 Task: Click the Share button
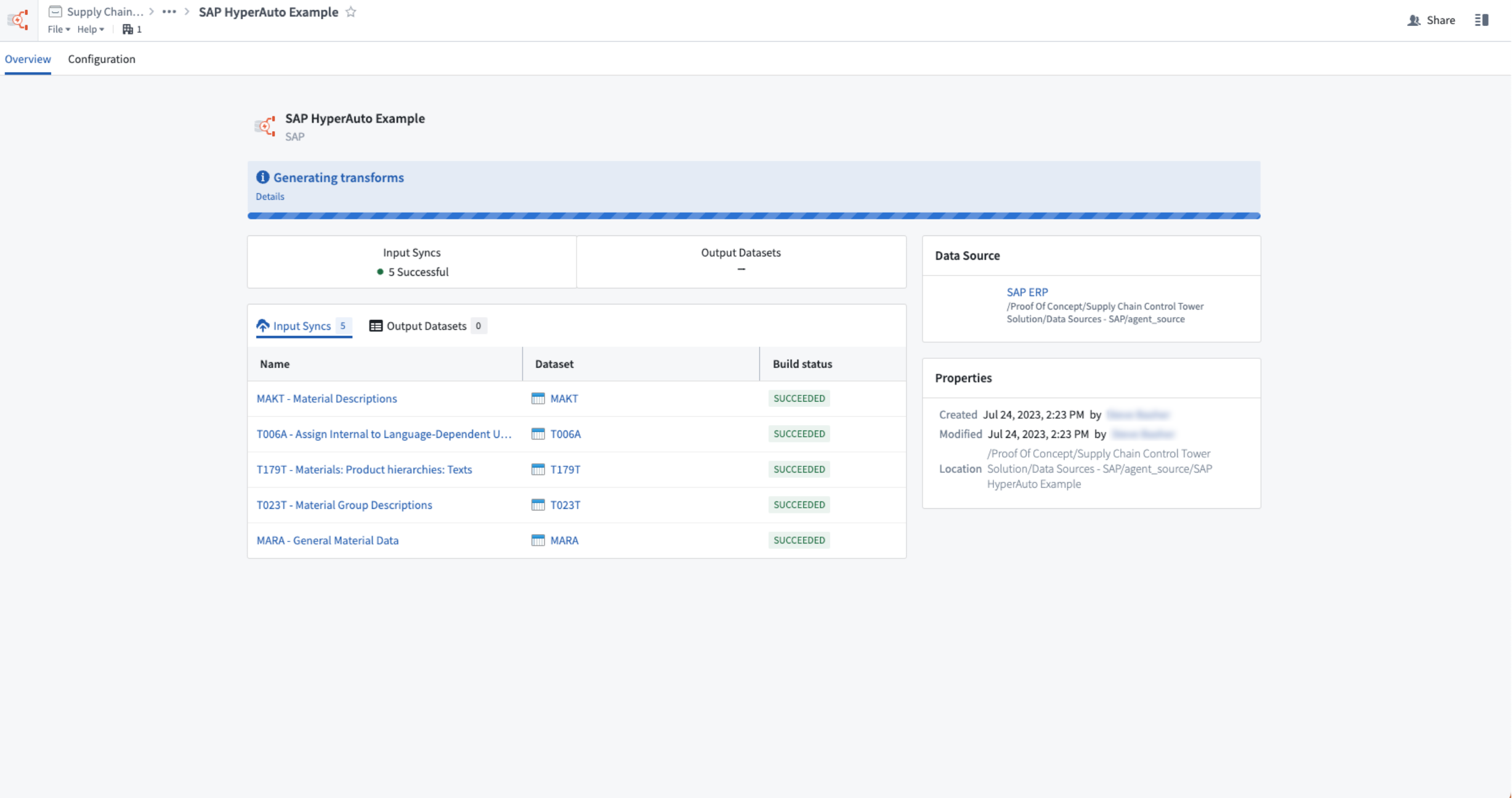[1431, 20]
